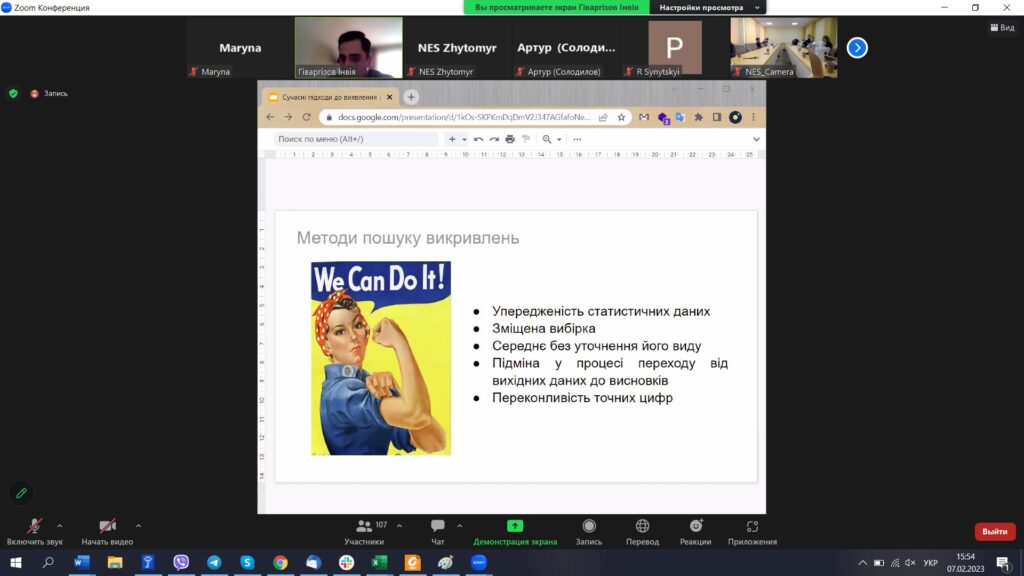This screenshot has width=1024, height=576.
Task: Select the paint format roller tool
Action: click(526, 139)
